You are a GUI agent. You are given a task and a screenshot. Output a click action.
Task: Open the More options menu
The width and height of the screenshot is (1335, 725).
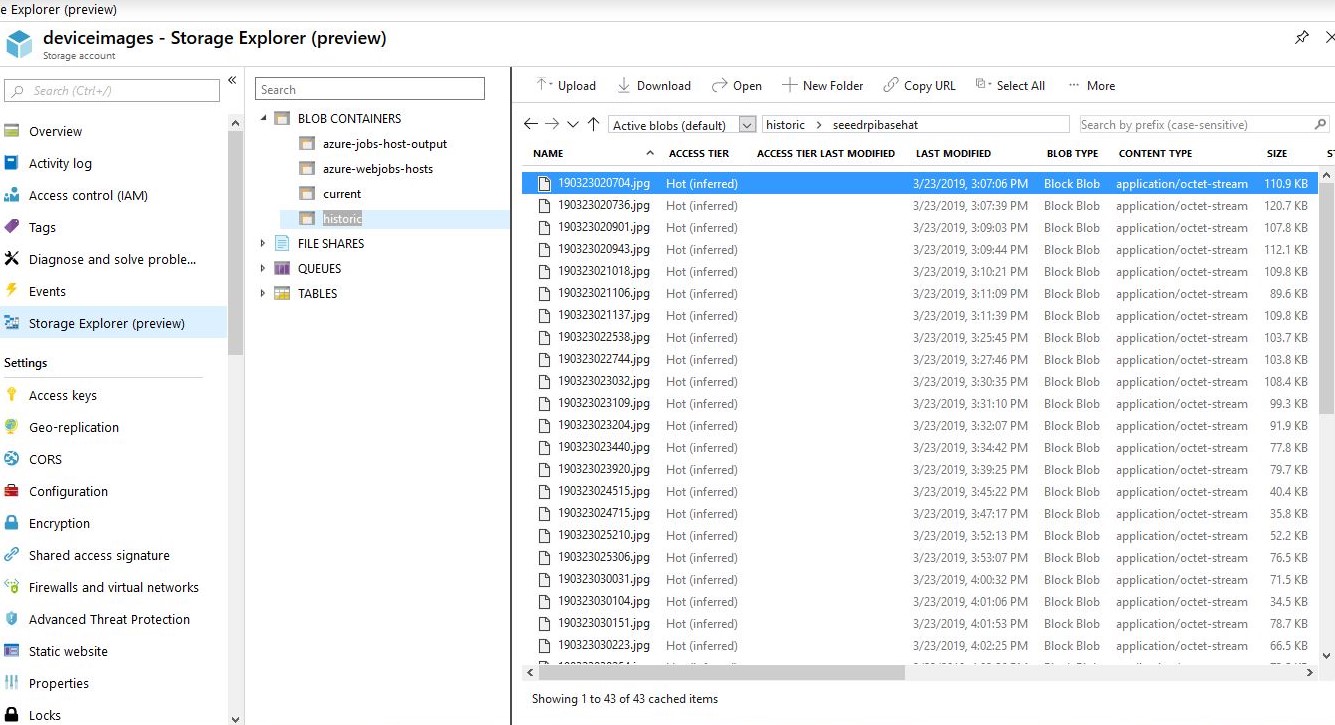point(1091,85)
